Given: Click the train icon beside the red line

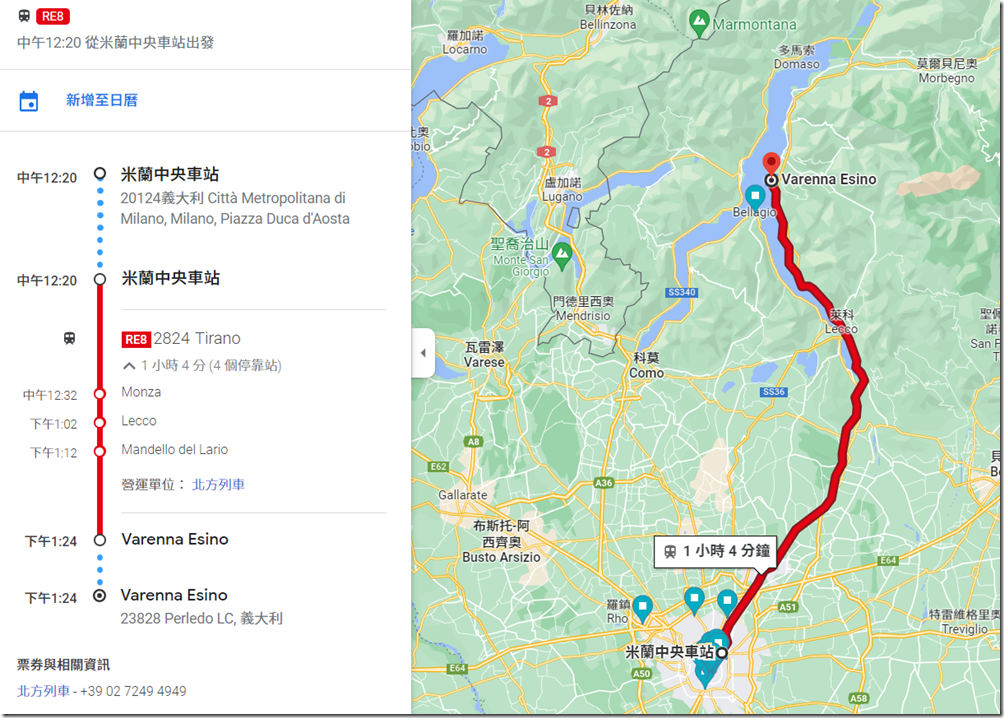Looking at the screenshot, I should coord(69,338).
